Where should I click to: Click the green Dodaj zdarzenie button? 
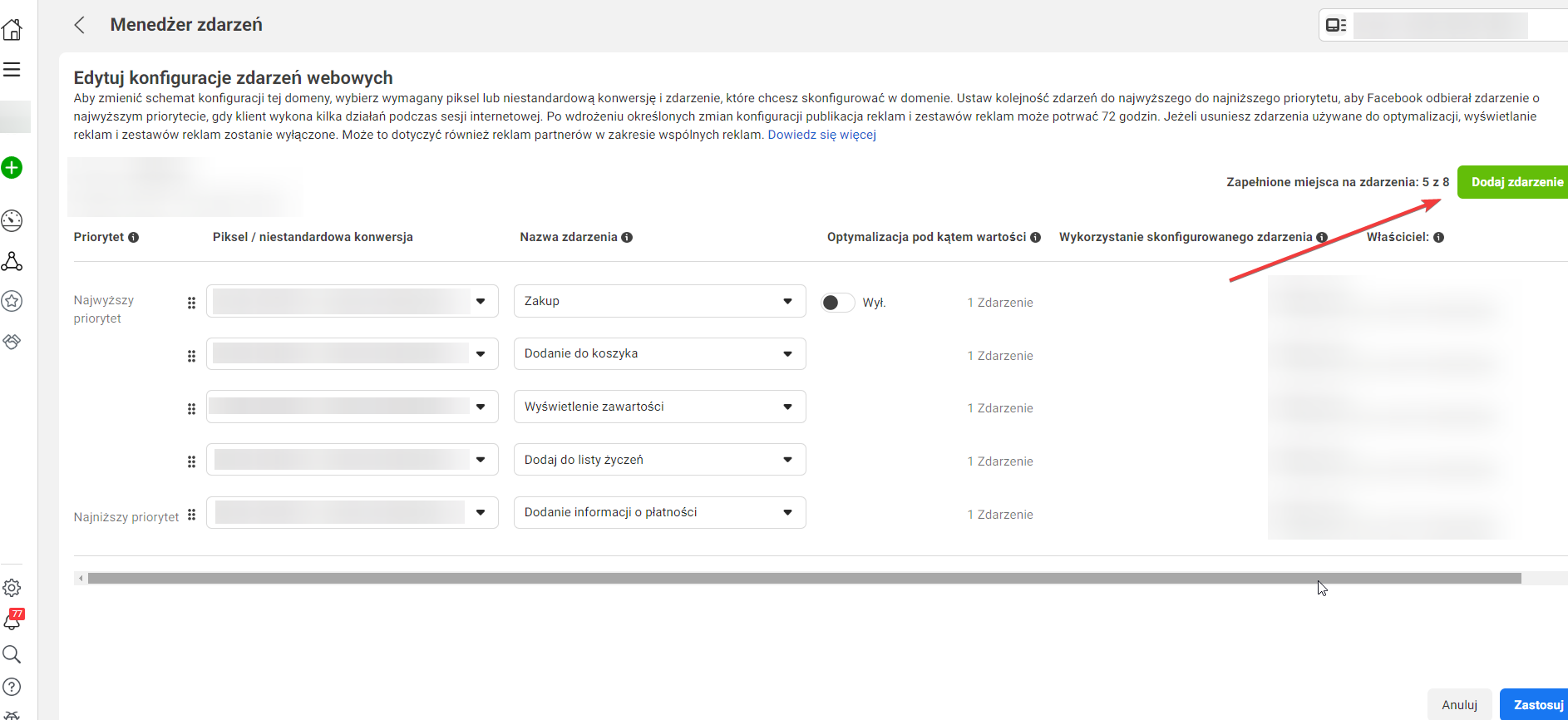click(x=1515, y=182)
